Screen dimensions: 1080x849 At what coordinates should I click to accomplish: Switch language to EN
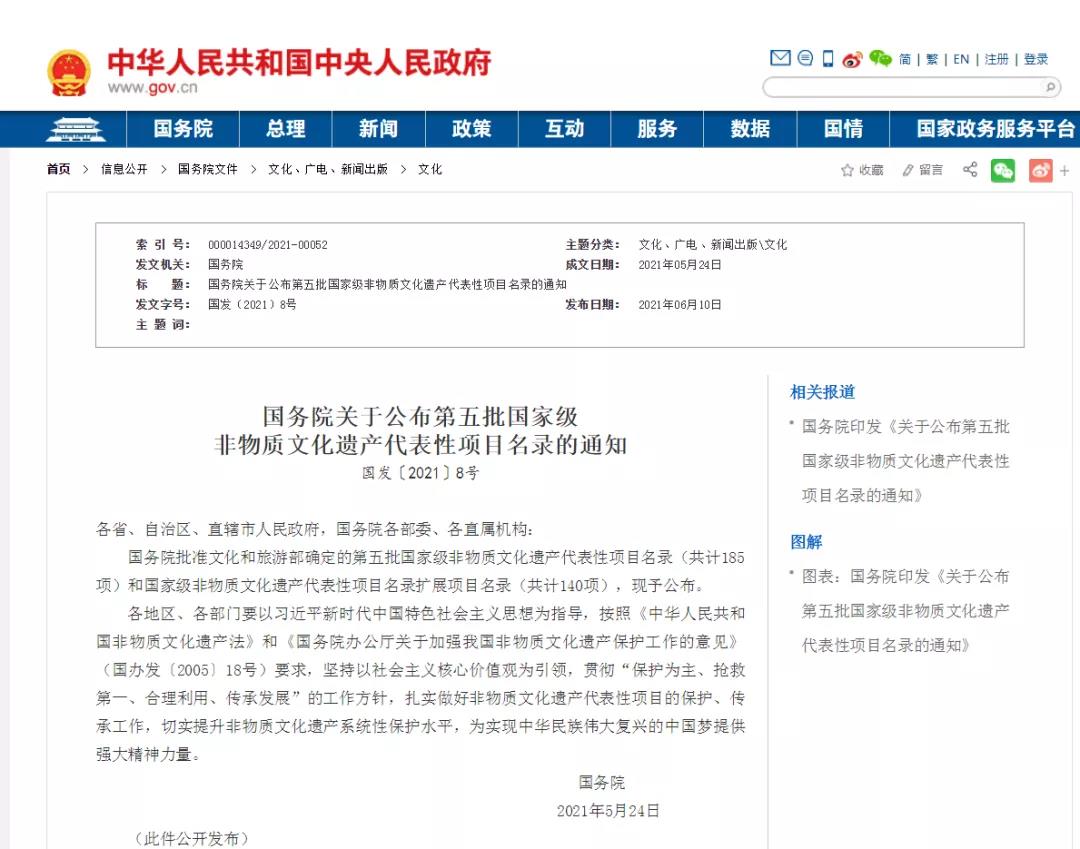pos(961,59)
